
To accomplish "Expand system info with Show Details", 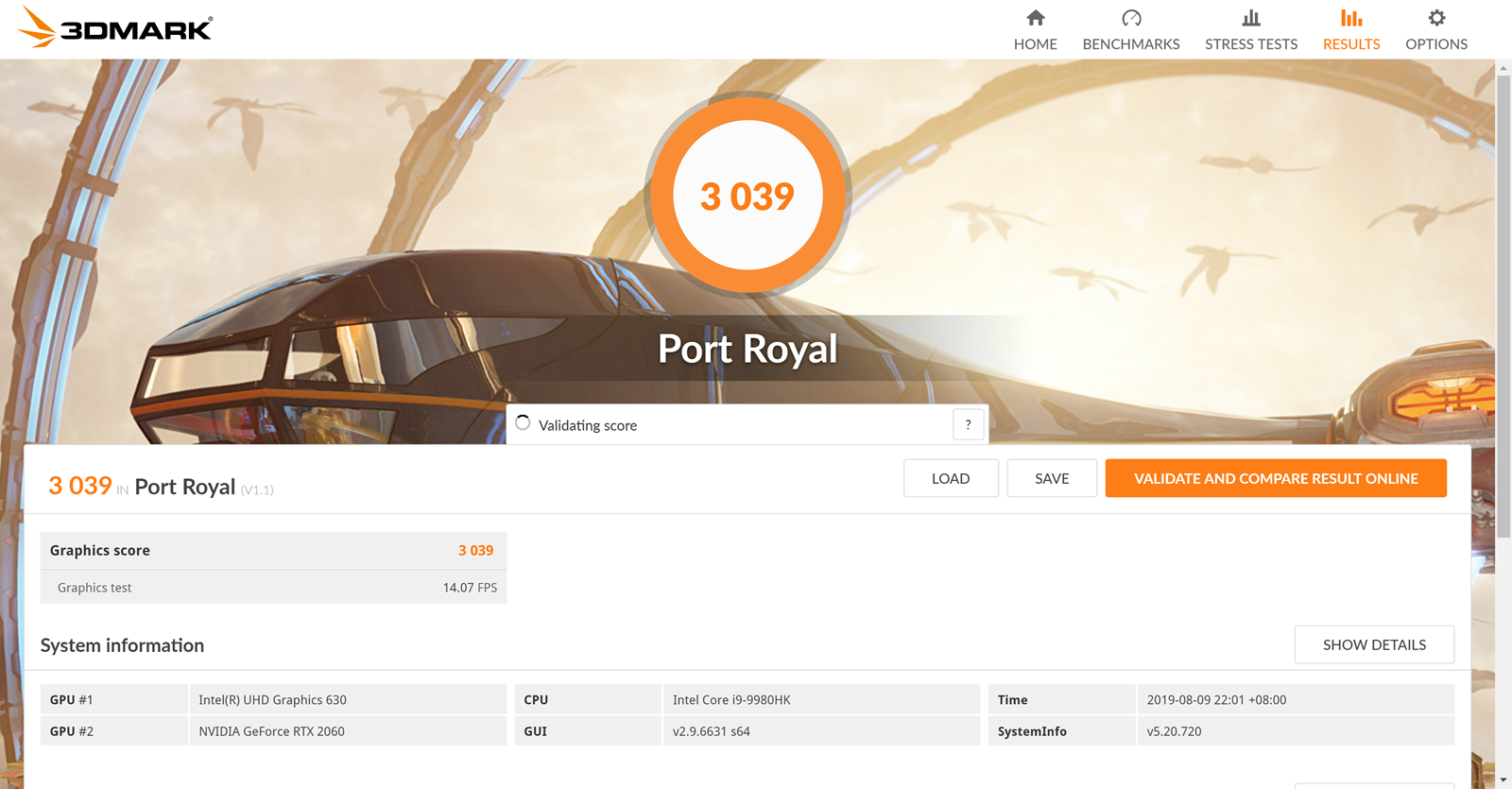I will tap(1373, 644).
